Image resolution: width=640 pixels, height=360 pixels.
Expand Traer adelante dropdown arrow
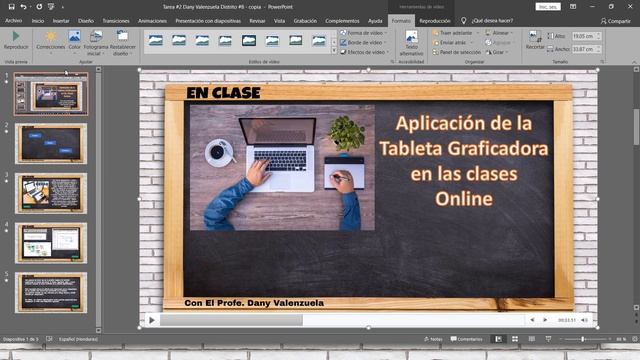point(478,33)
